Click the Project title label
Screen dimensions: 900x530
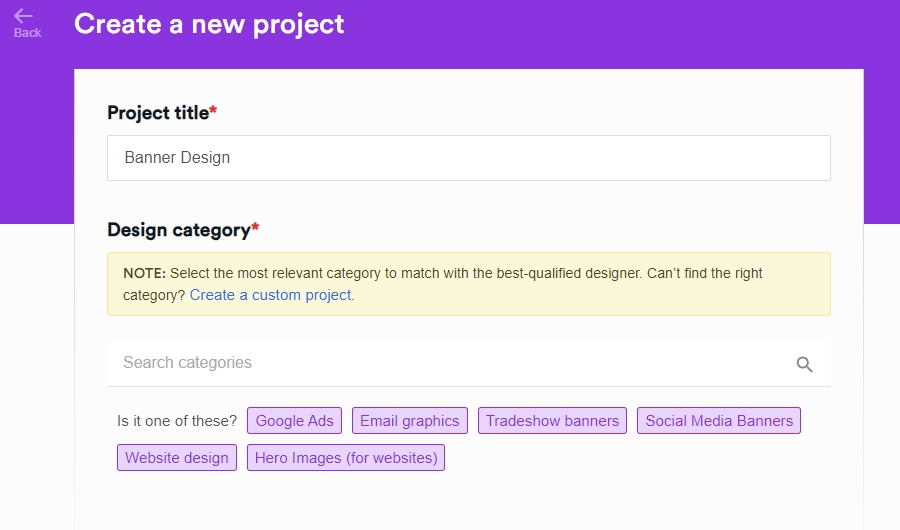(x=162, y=113)
